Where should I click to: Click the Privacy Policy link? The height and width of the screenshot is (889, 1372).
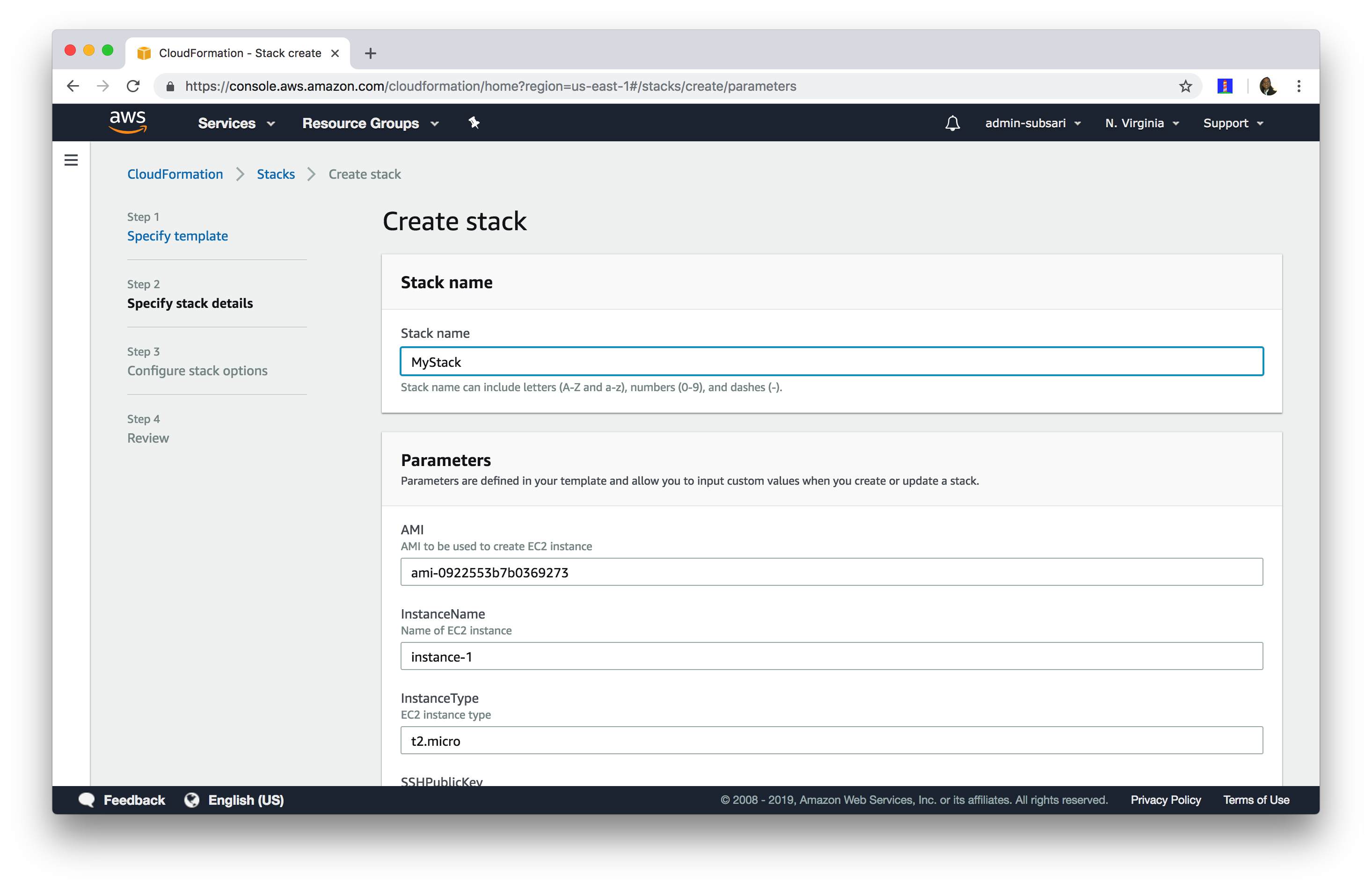(x=1166, y=800)
